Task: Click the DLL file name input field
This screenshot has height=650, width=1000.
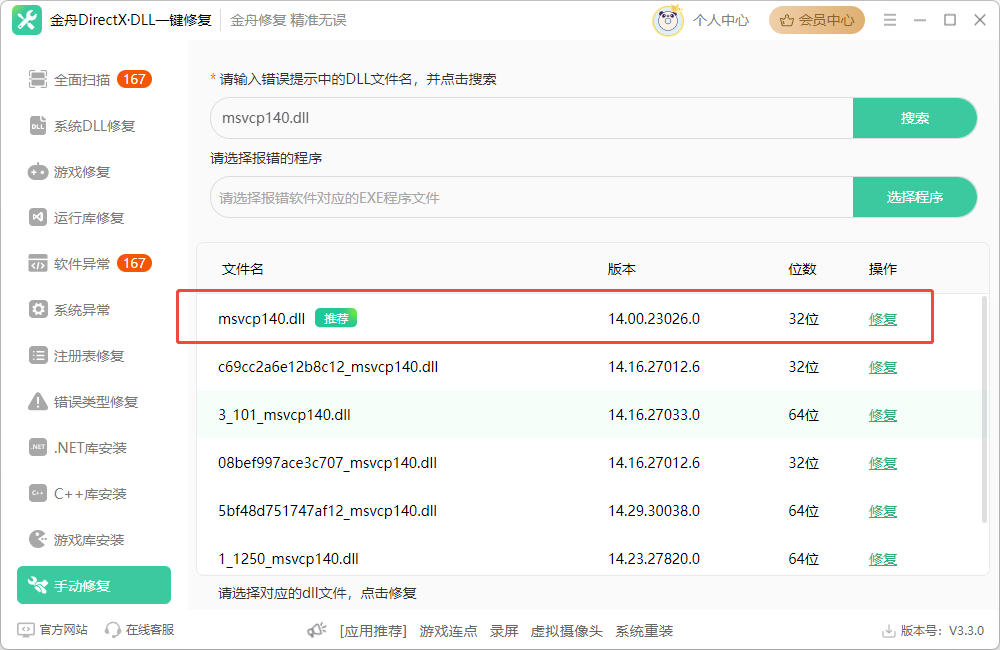Action: [x=531, y=118]
